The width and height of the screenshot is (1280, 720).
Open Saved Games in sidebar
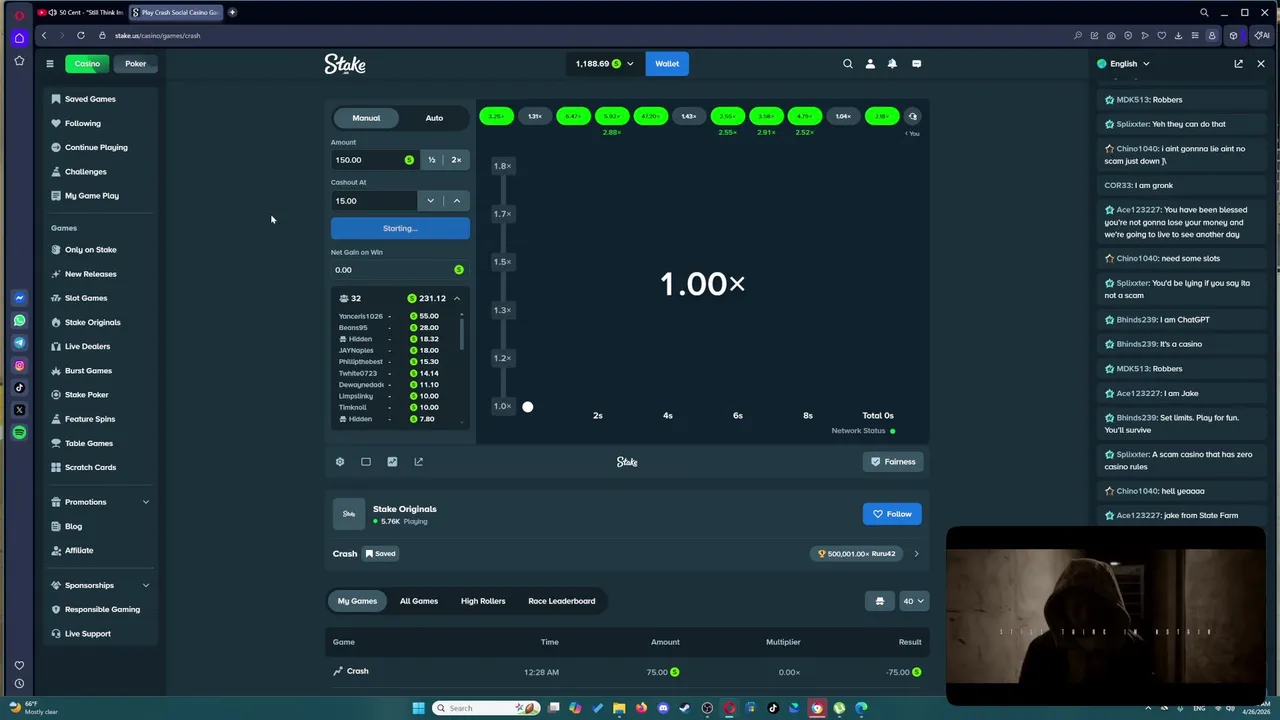pos(90,99)
